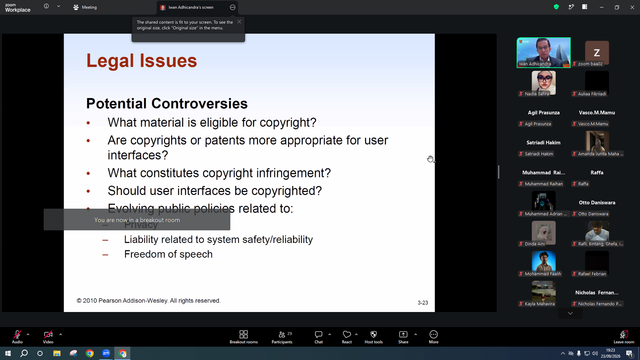Select Rafael Febrian's participant tile
This screenshot has width=640, height=360.
597,263
